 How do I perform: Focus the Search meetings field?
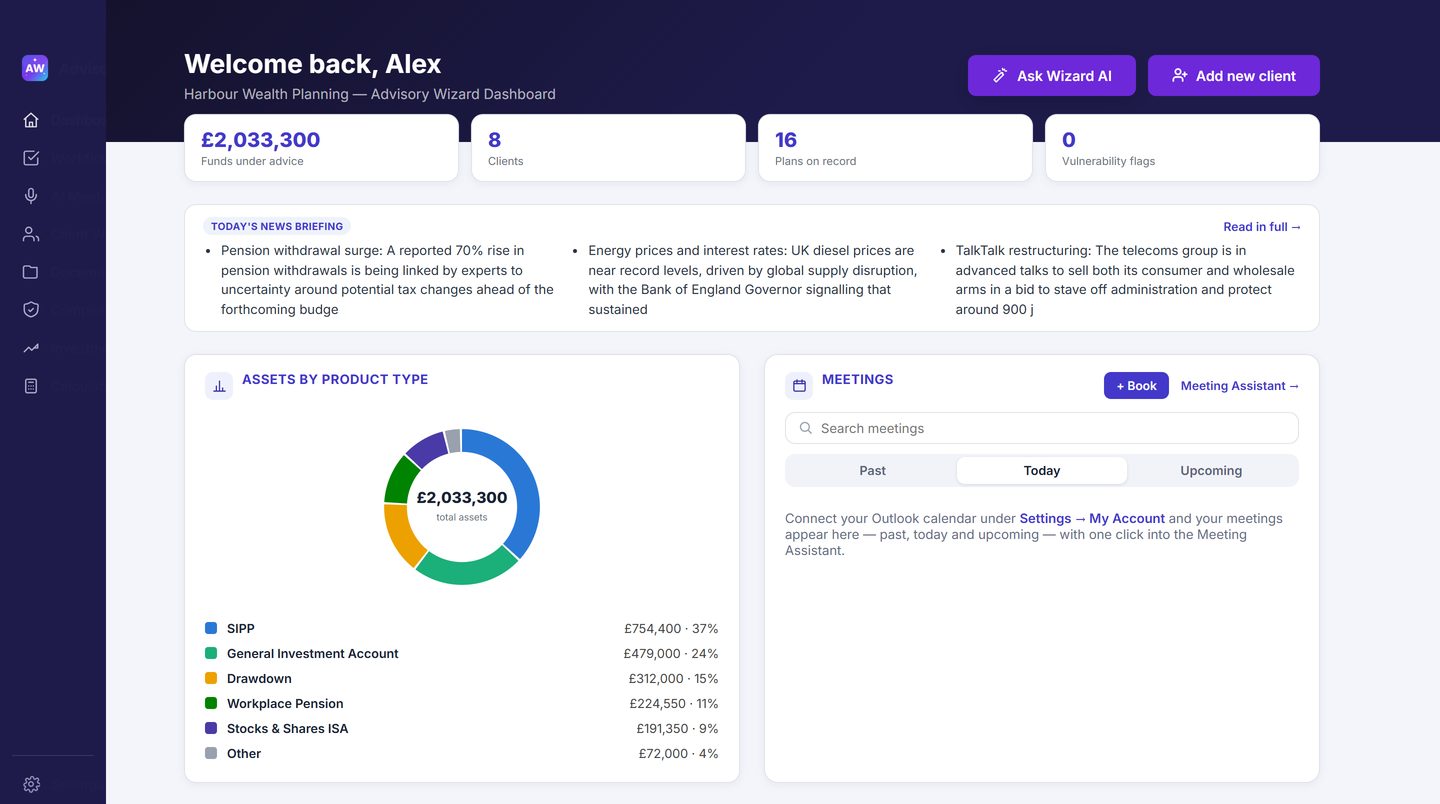(1042, 428)
